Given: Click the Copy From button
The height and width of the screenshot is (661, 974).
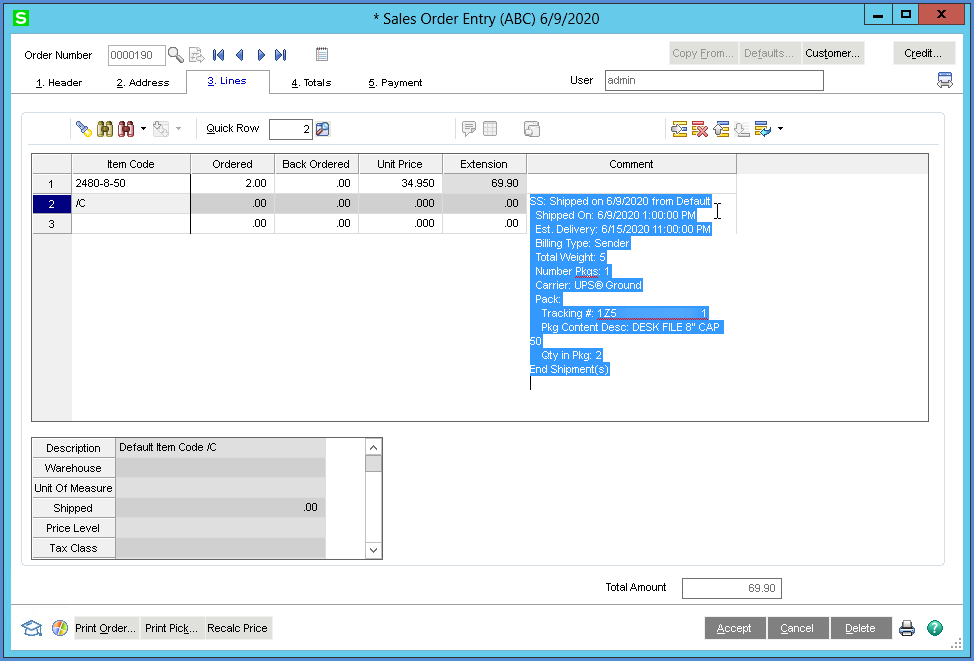Looking at the screenshot, I should [703, 53].
